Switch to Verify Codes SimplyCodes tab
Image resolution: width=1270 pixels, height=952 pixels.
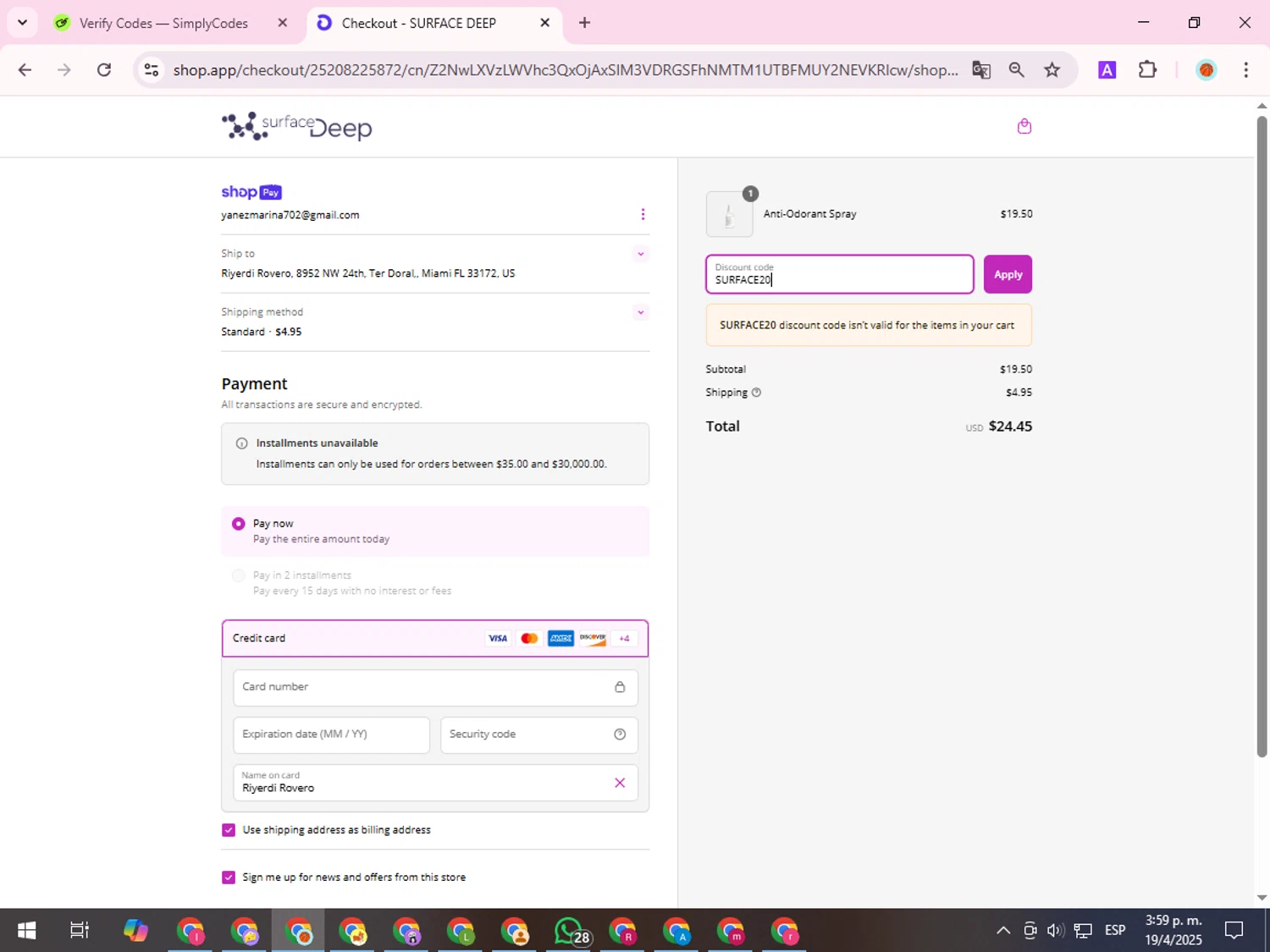(x=163, y=23)
